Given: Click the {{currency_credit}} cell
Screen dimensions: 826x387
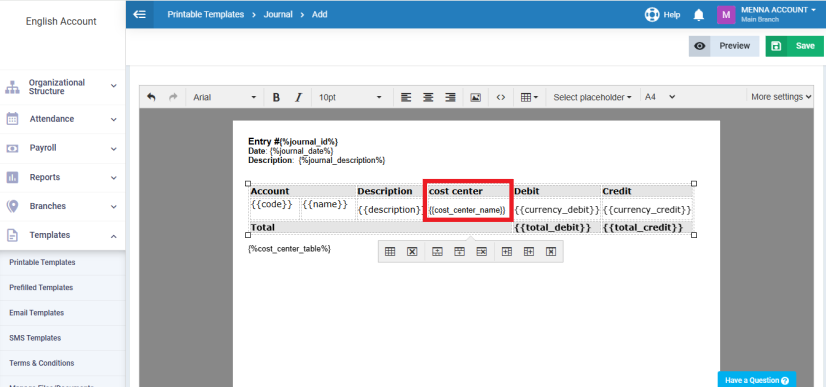Looking at the screenshot, I should (647, 210).
